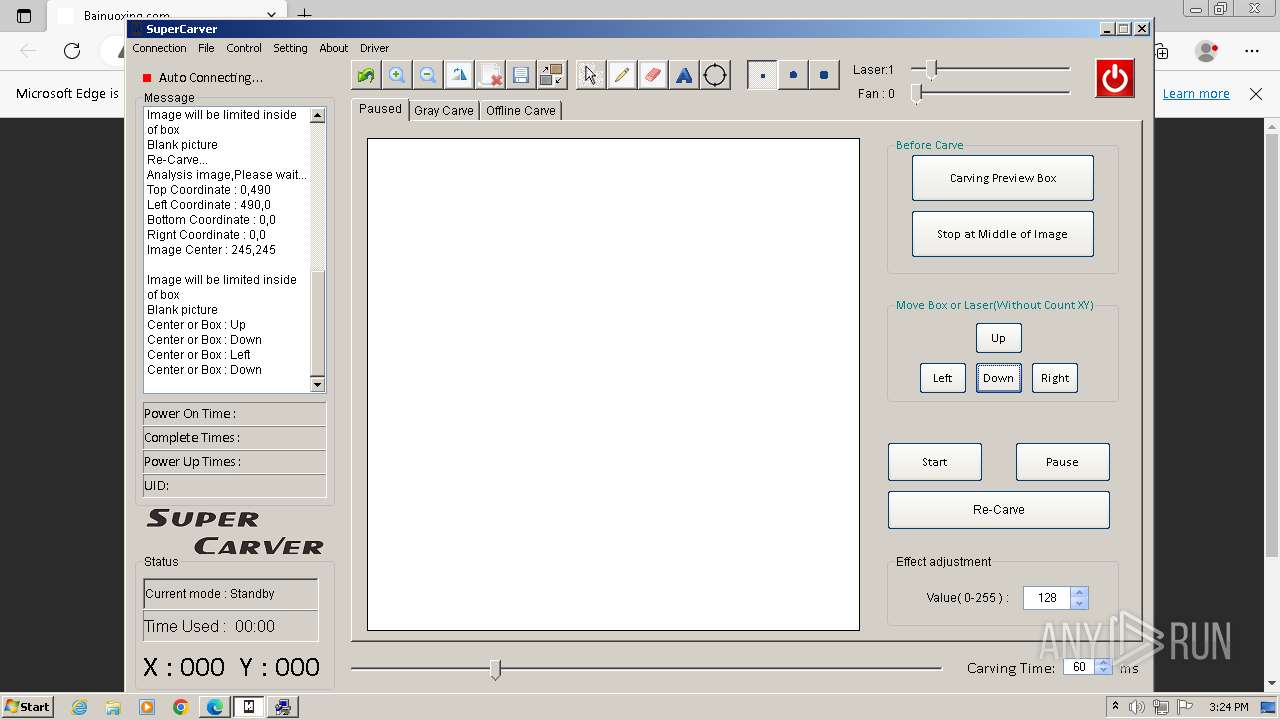Screen dimensions: 1280x720
Task: Increase the effect adjustment value with up arrow
Action: point(1079,593)
